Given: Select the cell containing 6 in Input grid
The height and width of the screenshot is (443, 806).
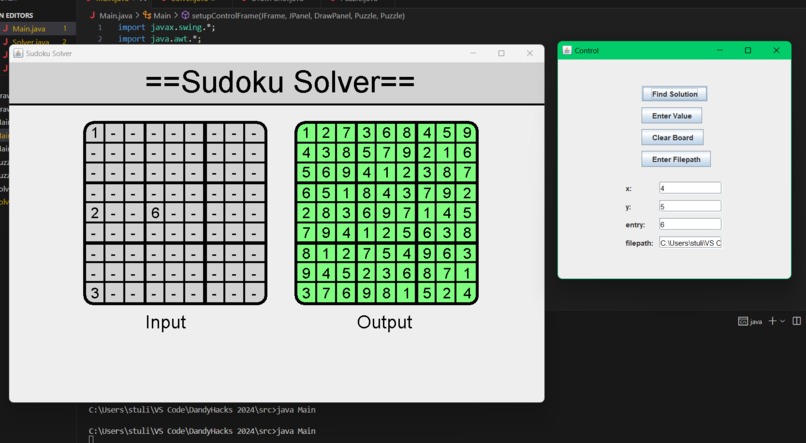Looking at the screenshot, I should pos(155,212).
